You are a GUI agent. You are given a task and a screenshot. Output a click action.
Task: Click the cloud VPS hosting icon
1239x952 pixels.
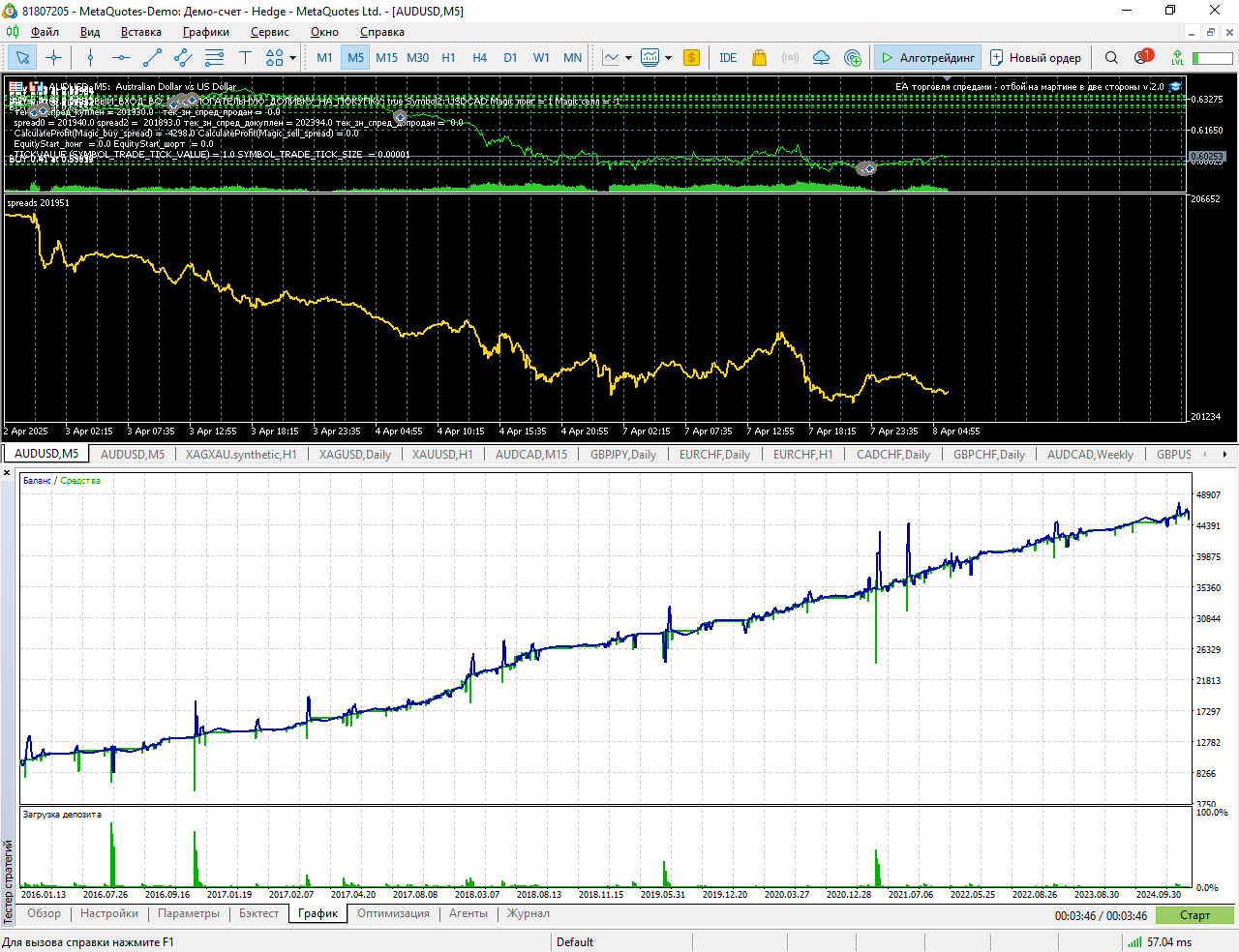[x=821, y=58]
